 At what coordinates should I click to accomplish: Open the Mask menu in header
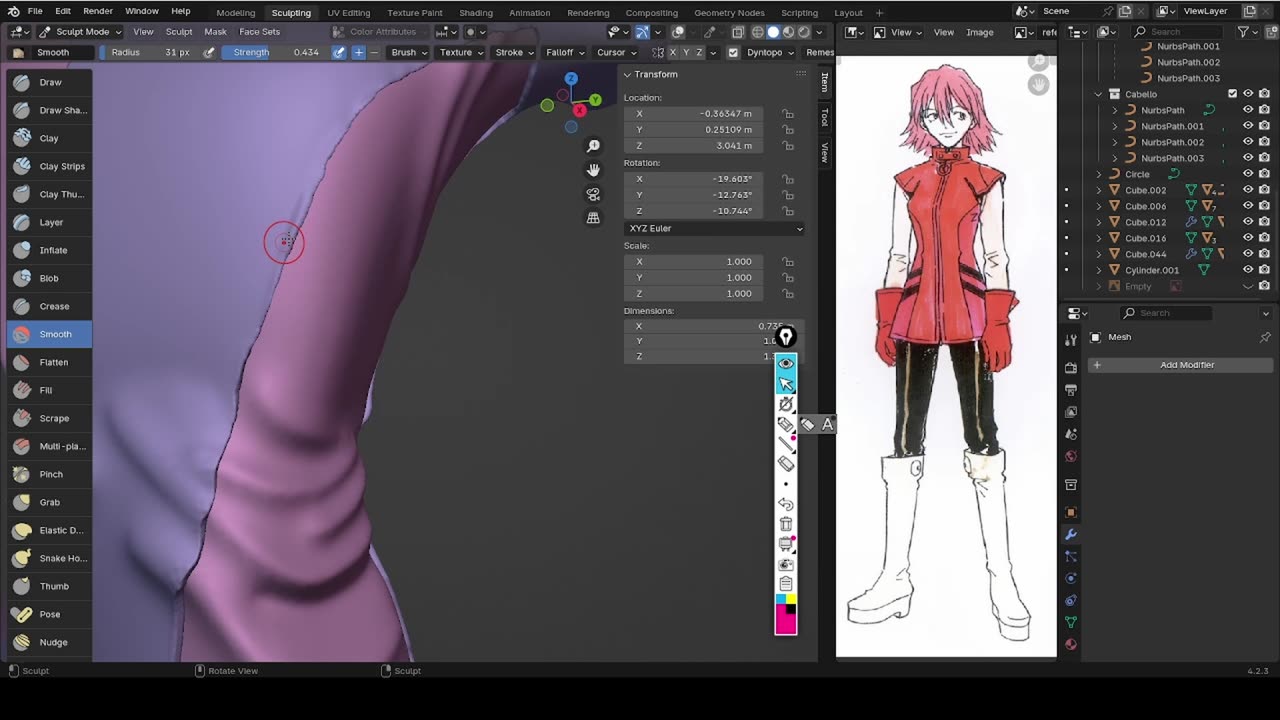click(x=215, y=31)
